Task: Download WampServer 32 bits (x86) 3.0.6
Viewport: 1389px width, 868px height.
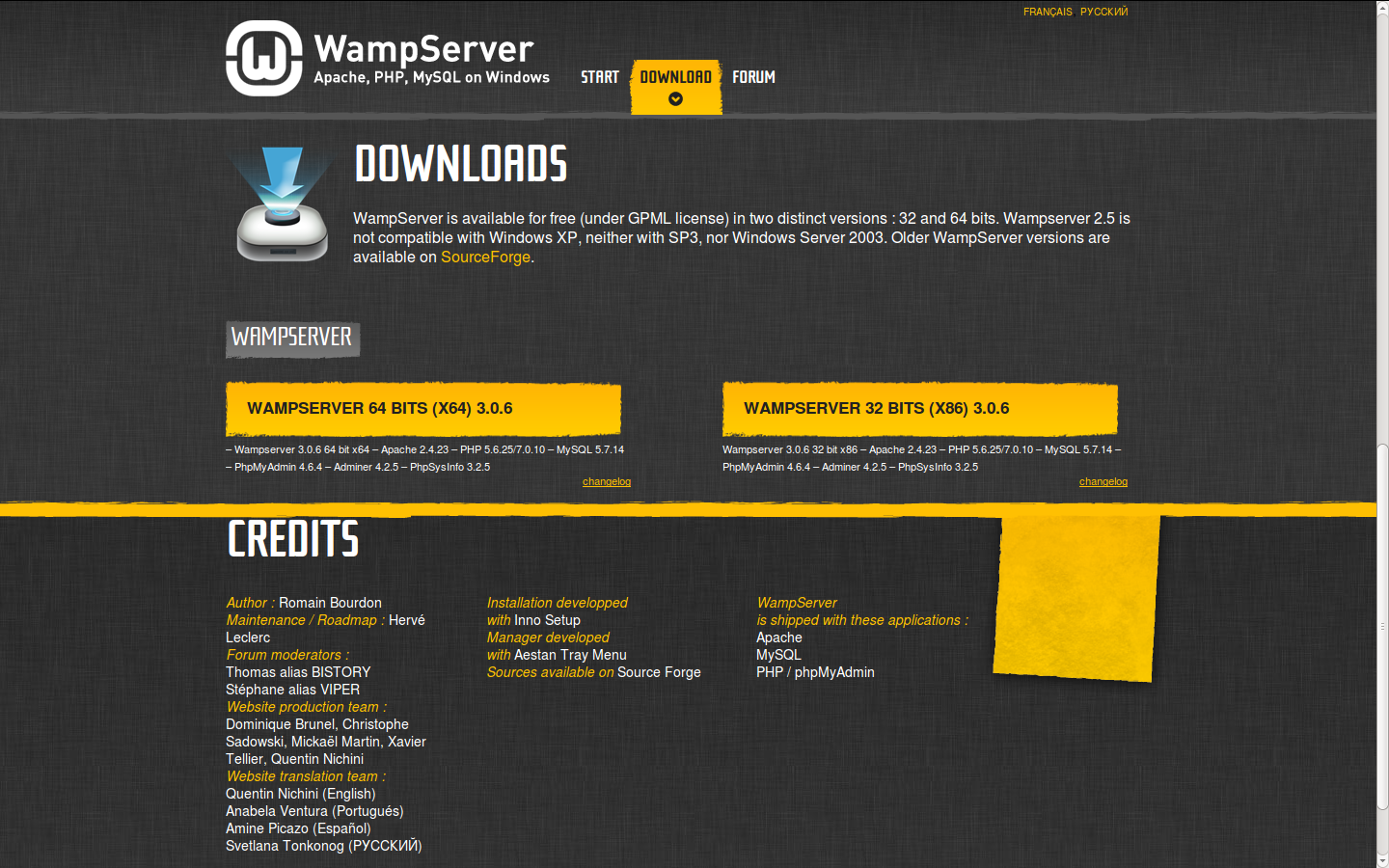Action: point(920,409)
